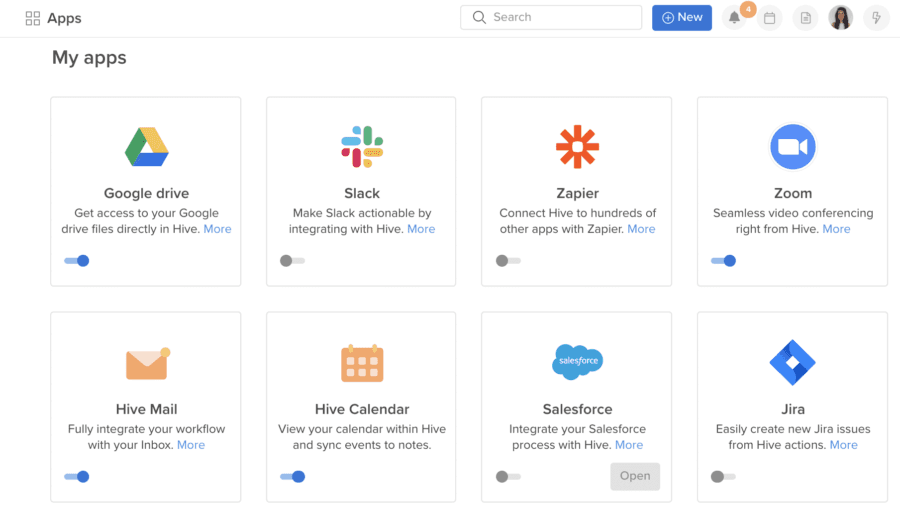Click the Salesforce card title
Screen dimensions: 900x509
pos(577,409)
